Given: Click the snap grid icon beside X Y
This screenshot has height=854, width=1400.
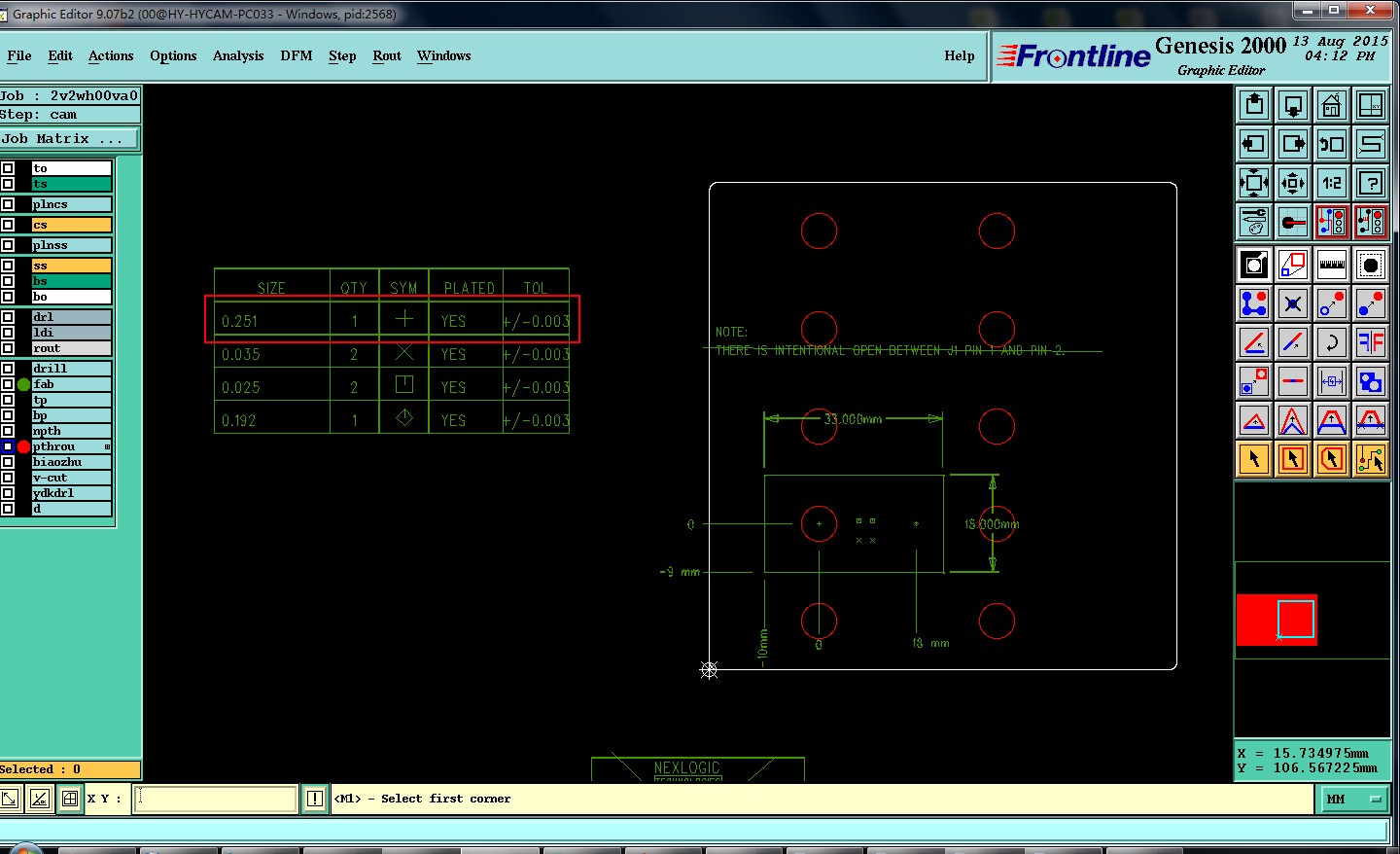Looking at the screenshot, I should pos(70,799).
